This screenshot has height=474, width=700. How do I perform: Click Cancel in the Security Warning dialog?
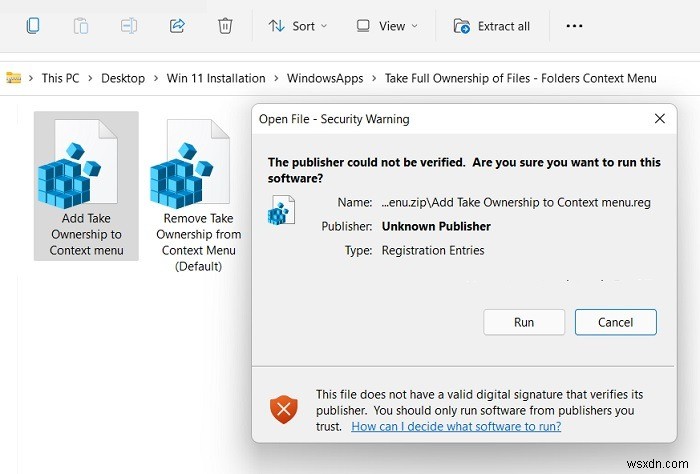pos(616,322)
